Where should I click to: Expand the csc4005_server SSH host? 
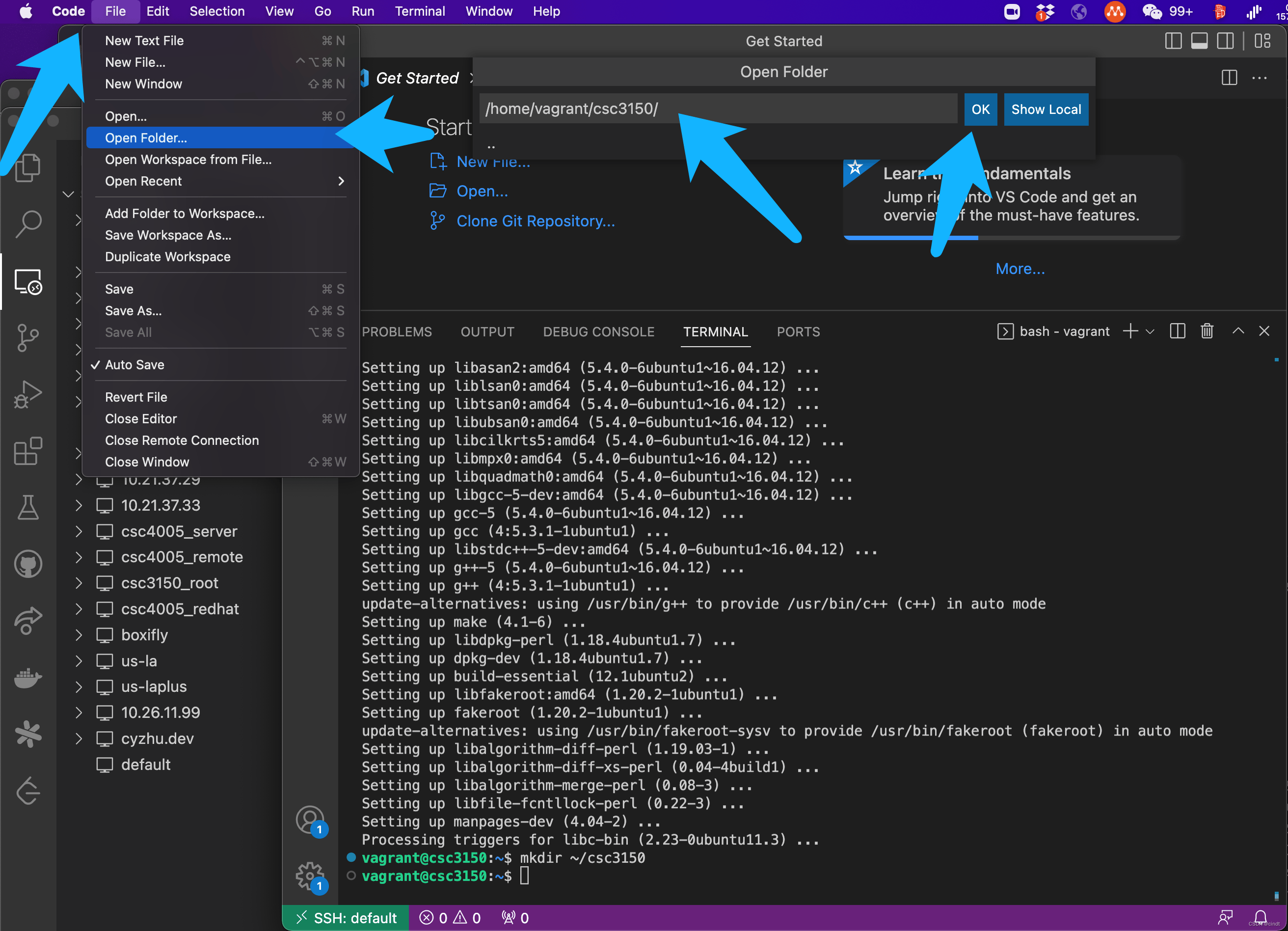(x=79, y=531)
